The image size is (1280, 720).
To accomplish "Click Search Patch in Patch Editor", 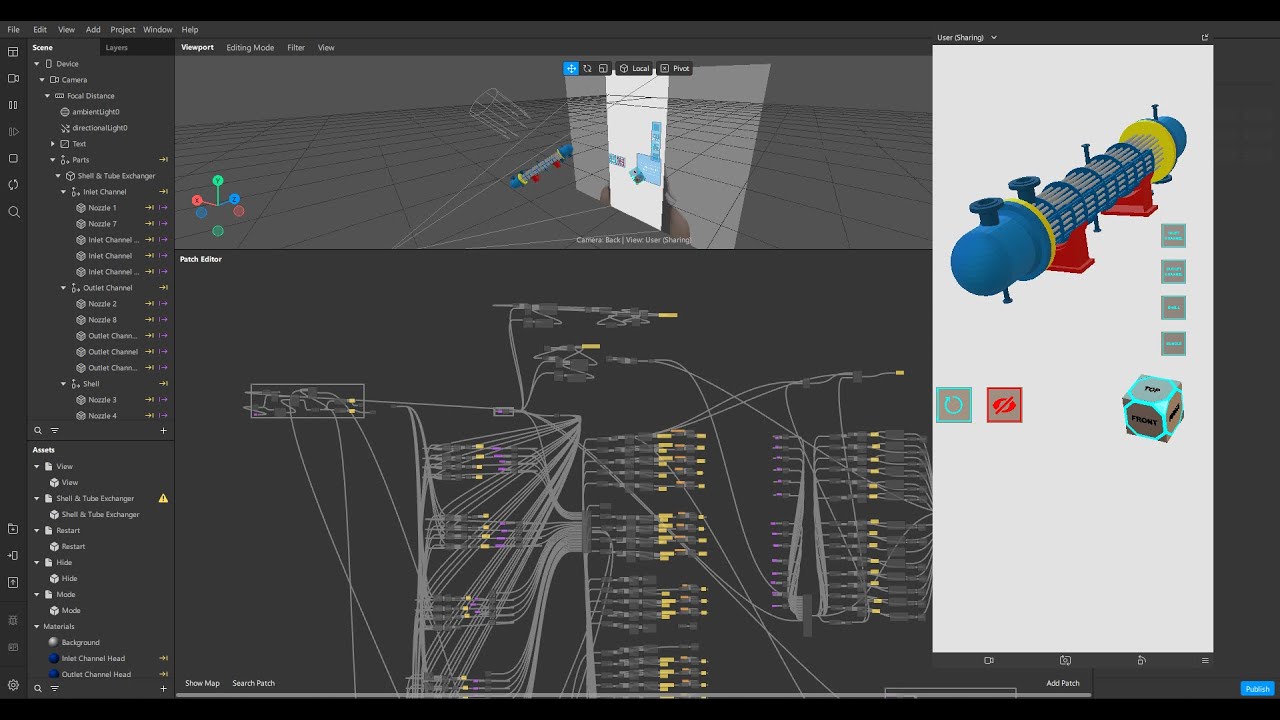I will click(253, 683).
